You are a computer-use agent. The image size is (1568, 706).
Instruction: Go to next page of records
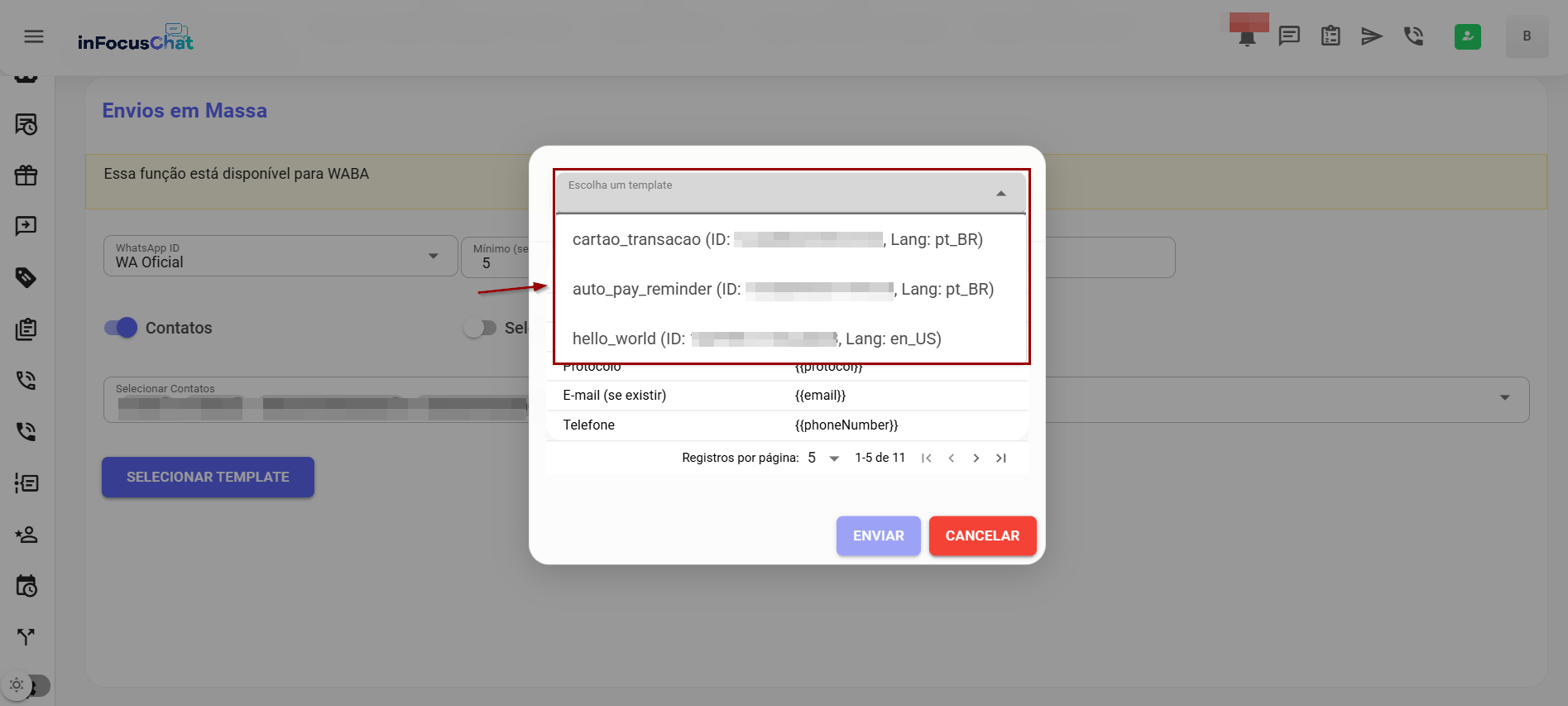point(976,459)
